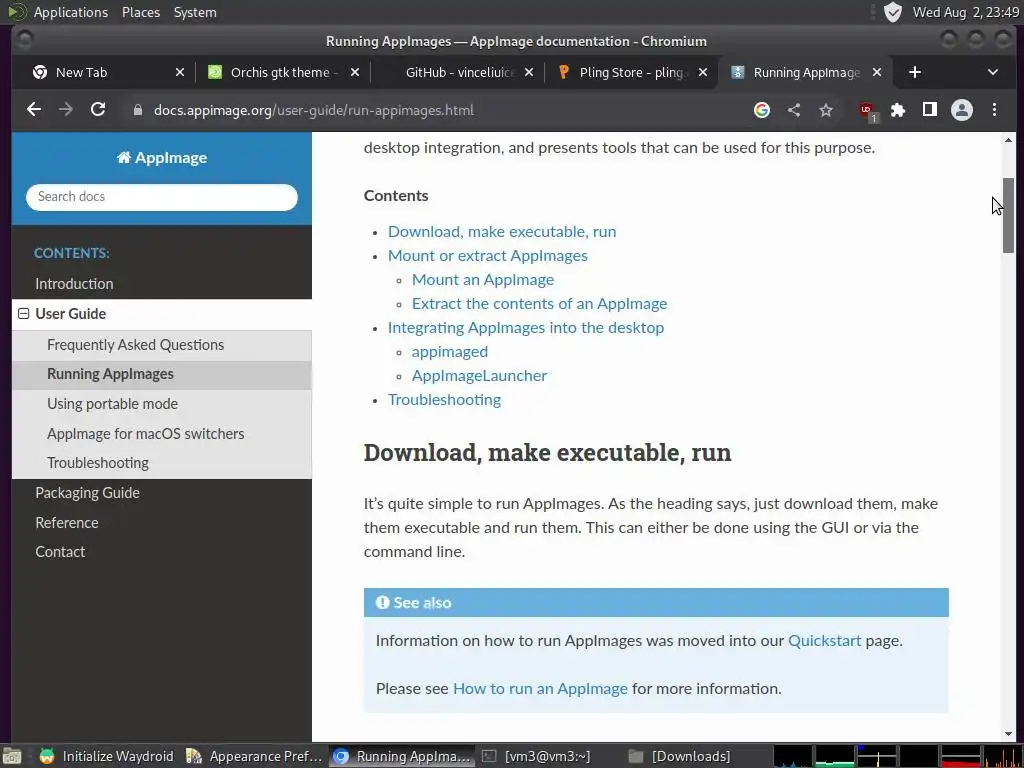The width and height of the screenshot is (1024, 768).
Task: Follow the appimaged contents link
Action: pyautogui.click(x=450, y=351)
